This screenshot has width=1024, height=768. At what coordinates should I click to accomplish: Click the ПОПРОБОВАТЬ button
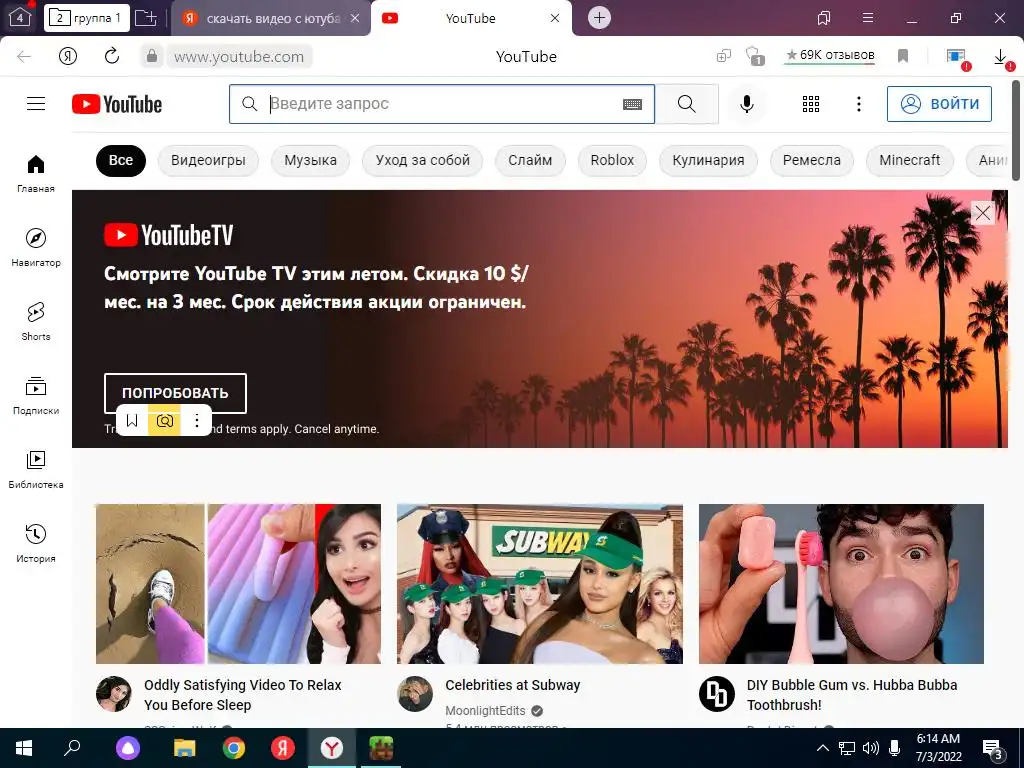[x=176, y=393]
